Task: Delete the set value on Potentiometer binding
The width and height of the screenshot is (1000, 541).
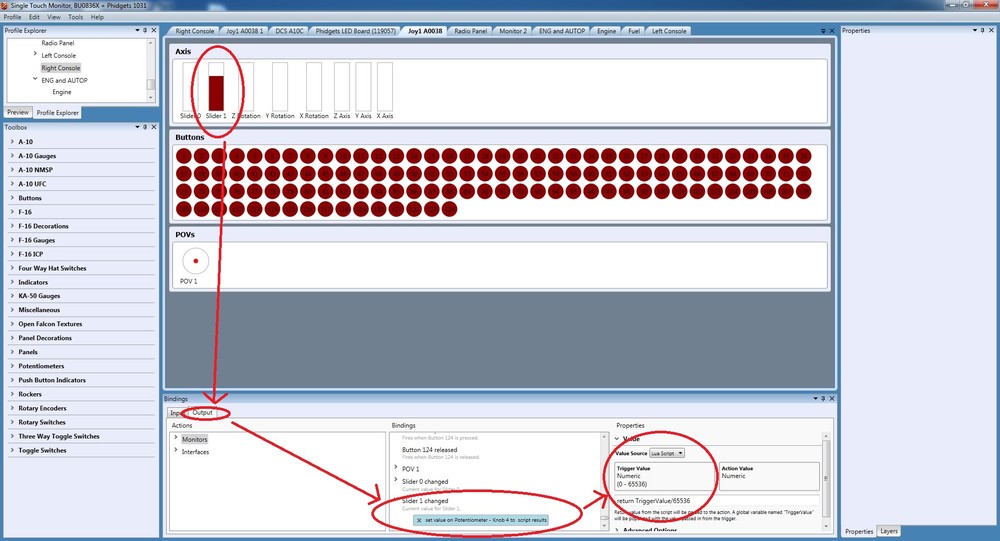Action: pos(419,520)
